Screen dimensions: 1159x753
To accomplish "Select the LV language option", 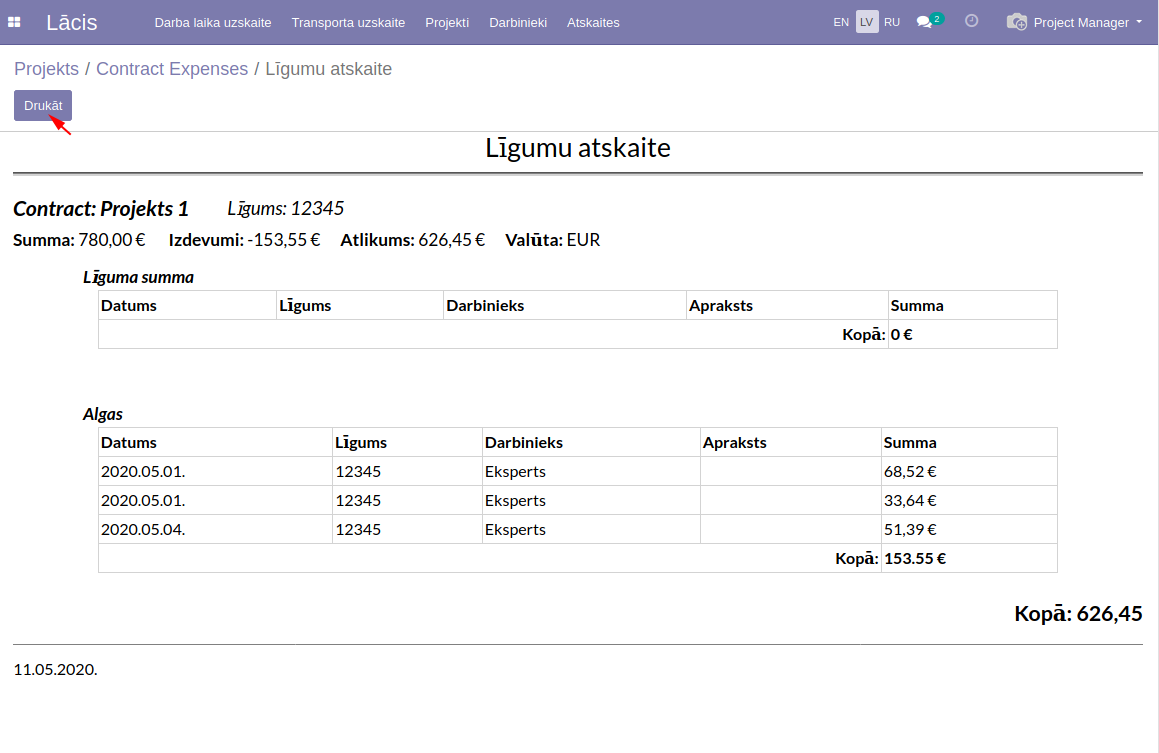I will click(x=867, y=22).
